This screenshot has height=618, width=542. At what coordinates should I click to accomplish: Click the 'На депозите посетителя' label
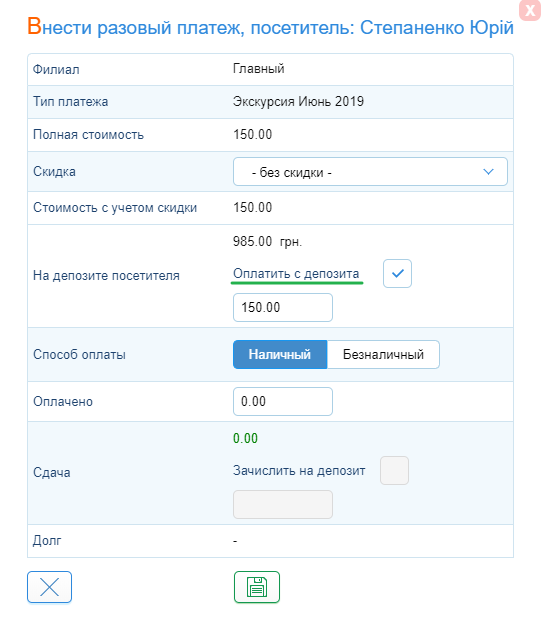click(x=106, y=275)
